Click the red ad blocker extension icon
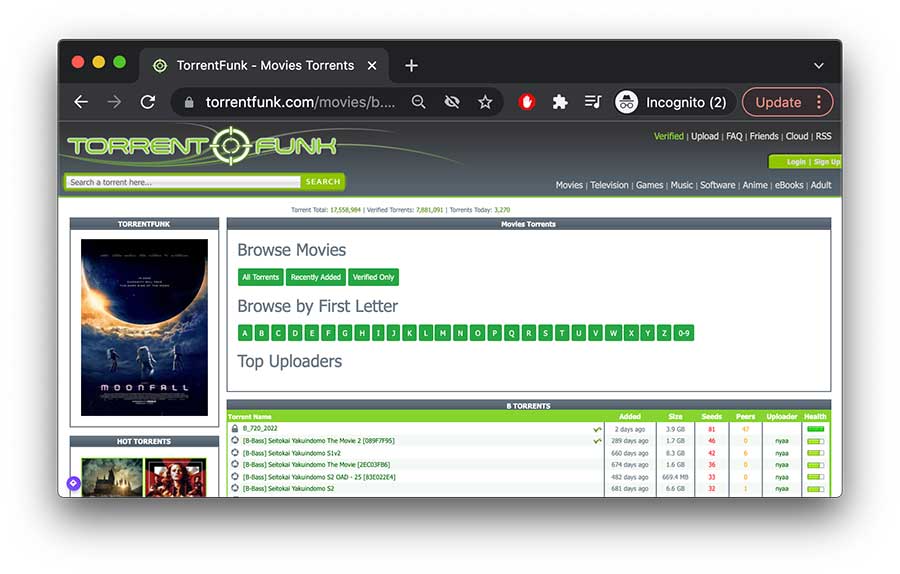The height and width of the screenshot is (574, 900). [x=527, y=102]
